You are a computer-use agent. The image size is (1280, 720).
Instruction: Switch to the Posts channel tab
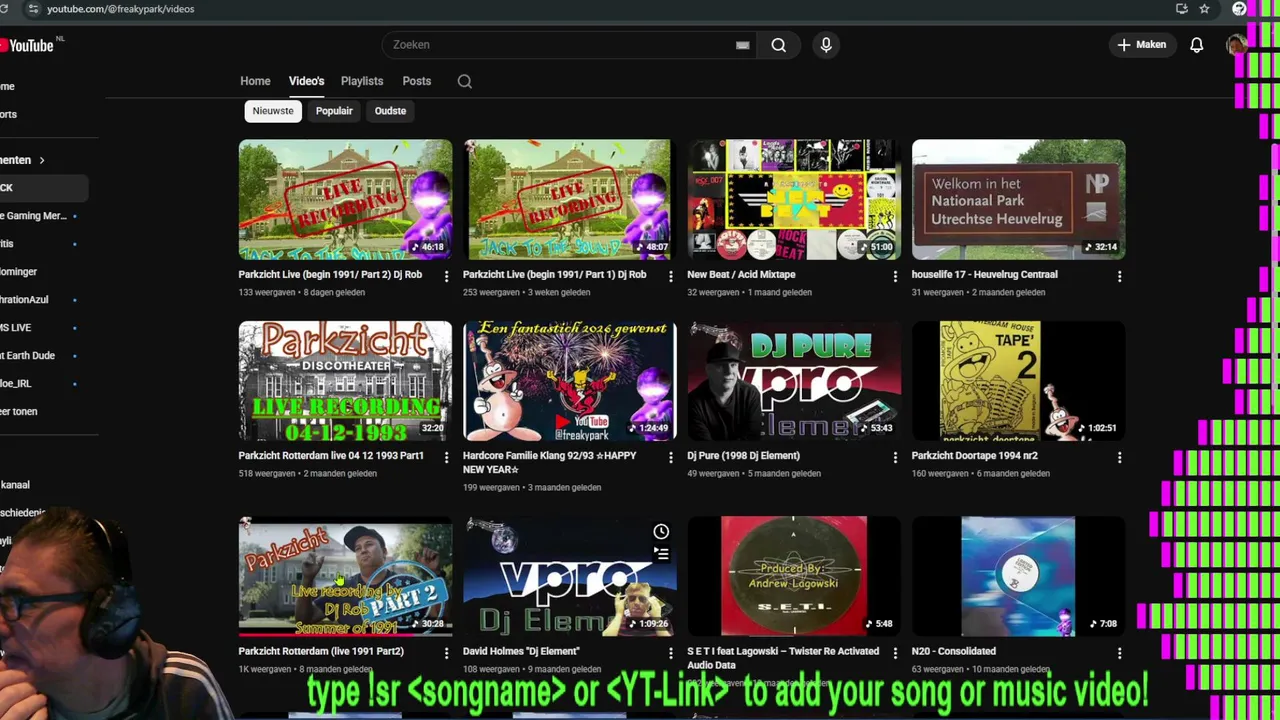417,81
